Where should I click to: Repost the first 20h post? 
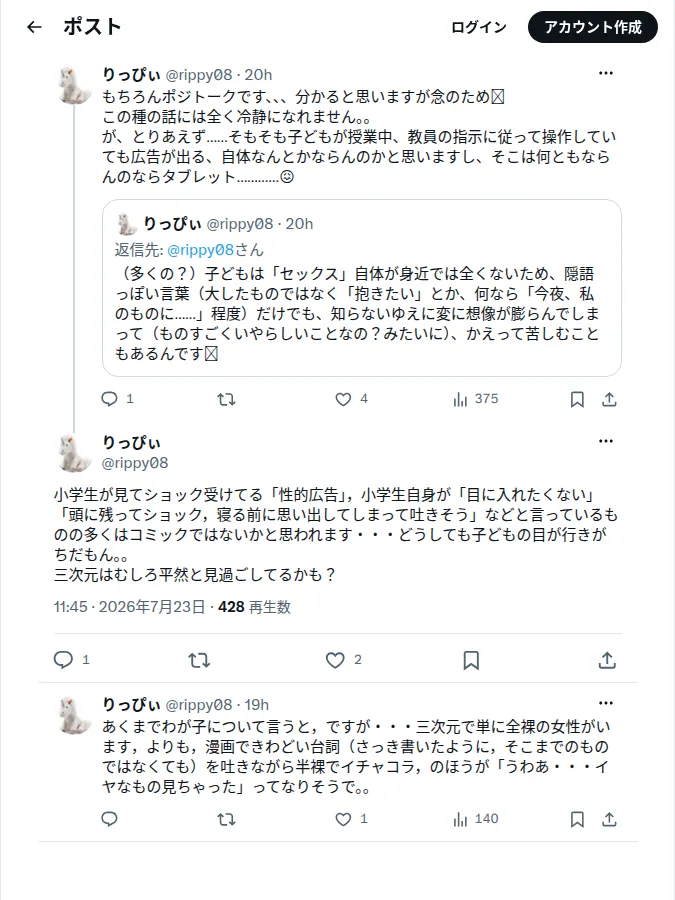click(226, 399)
